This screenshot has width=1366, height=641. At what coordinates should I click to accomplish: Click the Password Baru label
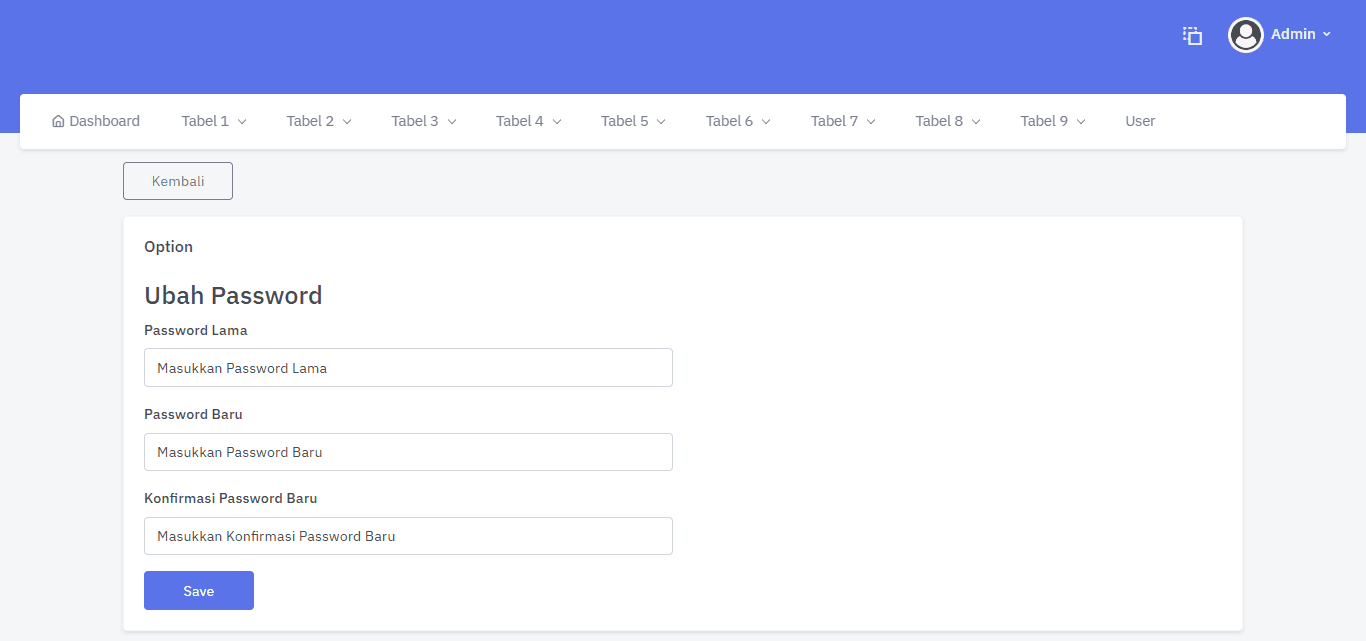194,414
